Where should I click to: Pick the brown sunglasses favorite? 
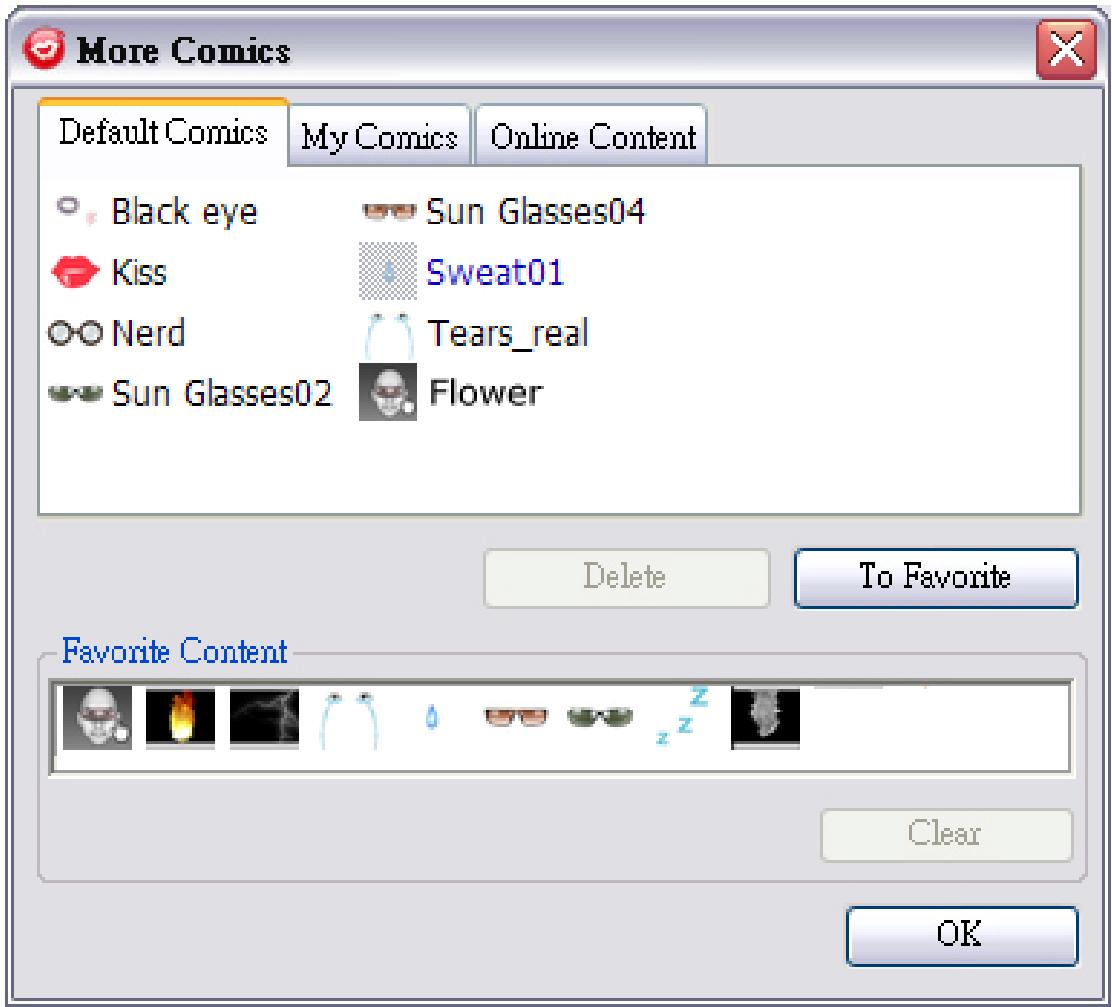516,716
